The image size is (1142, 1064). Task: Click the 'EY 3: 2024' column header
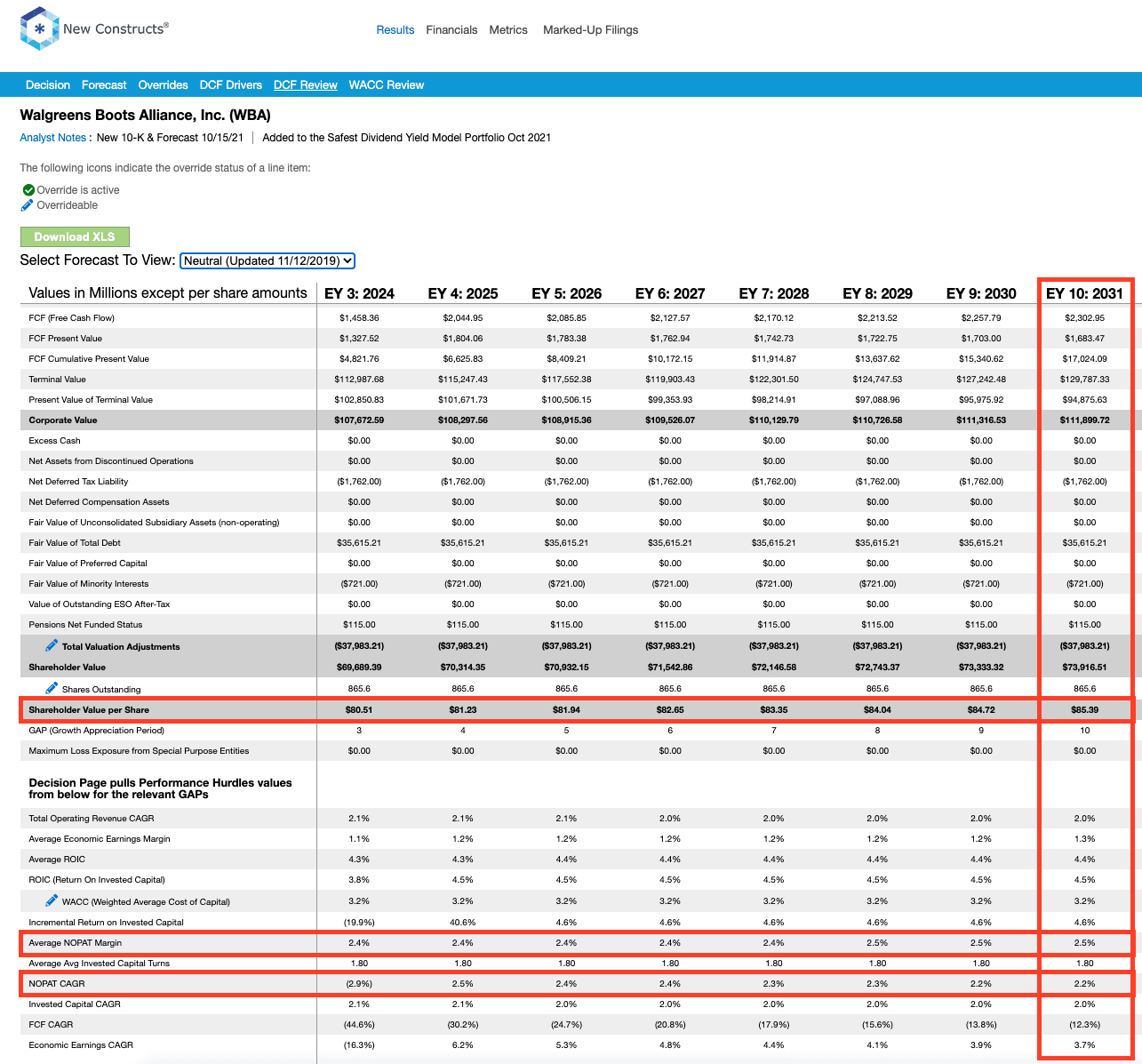[x=359, y=293]
